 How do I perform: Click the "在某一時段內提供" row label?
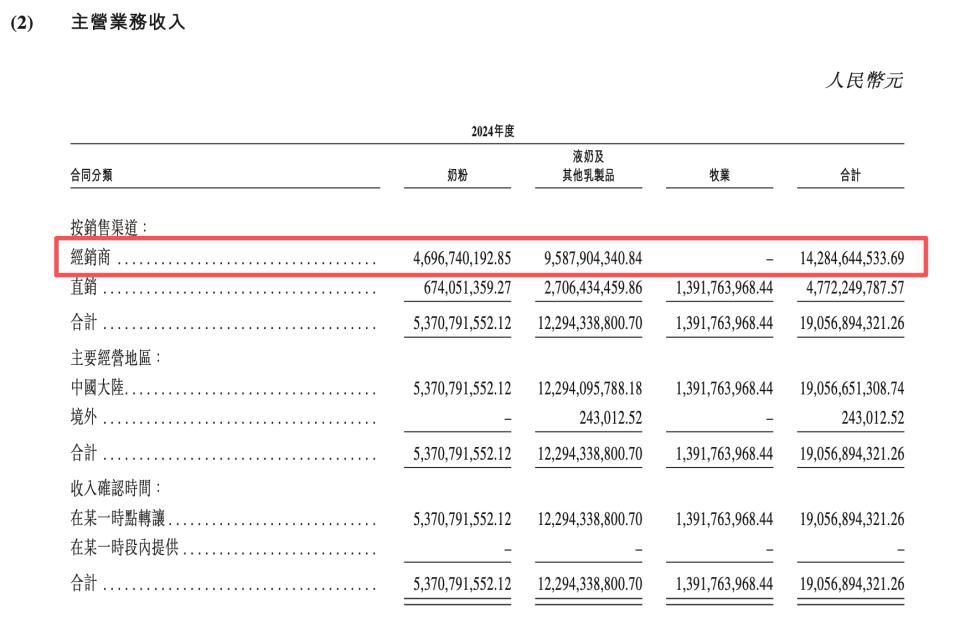(124, 549)
